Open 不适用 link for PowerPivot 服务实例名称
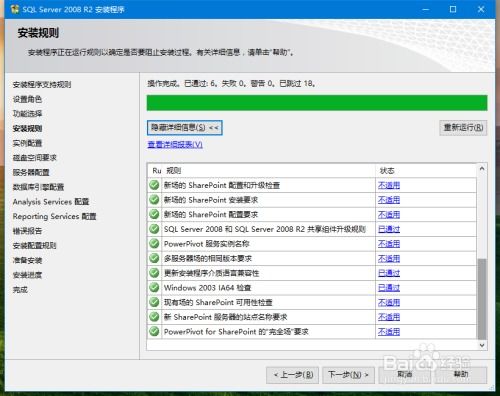This screenshot has width=500, height=396. 389,244
